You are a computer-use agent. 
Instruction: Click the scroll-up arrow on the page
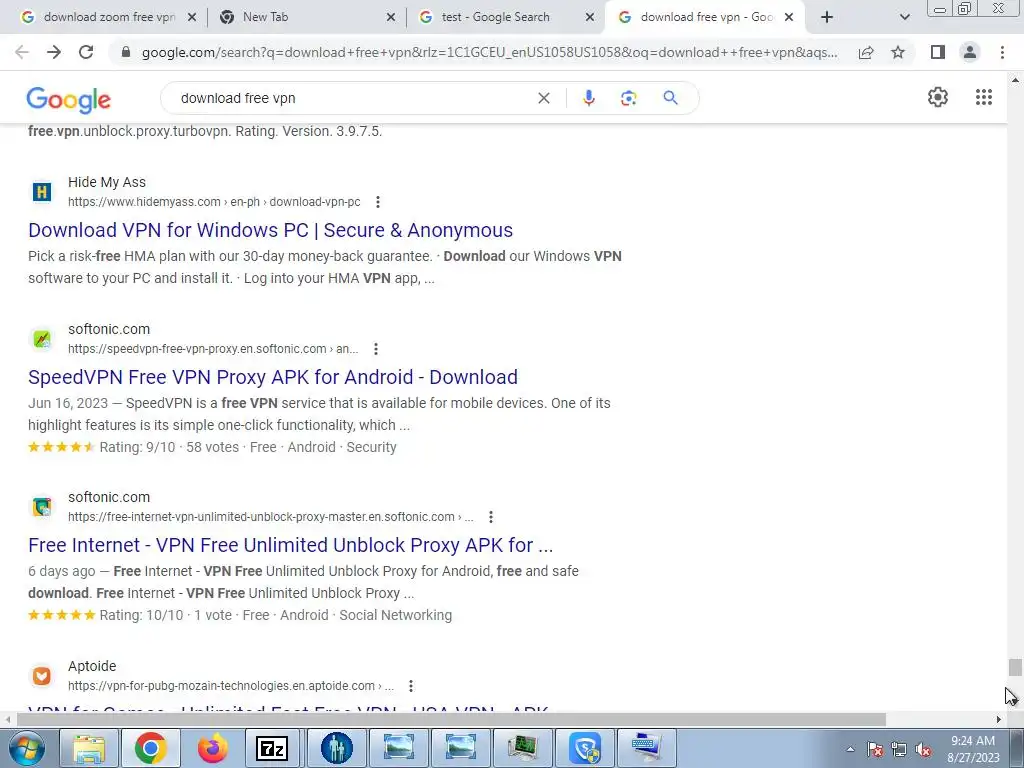(1014, 80)
